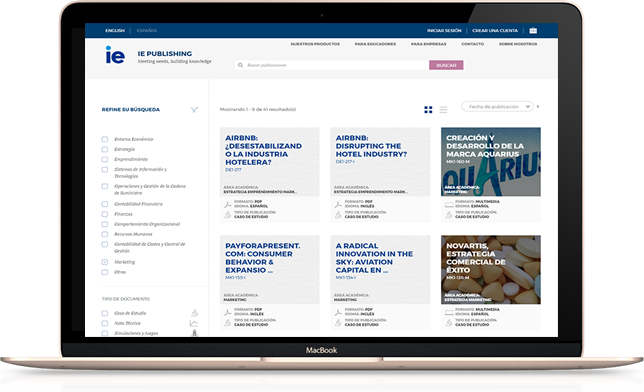Open Nuestros Productos menu
The image size is (644, 392).
315,44
